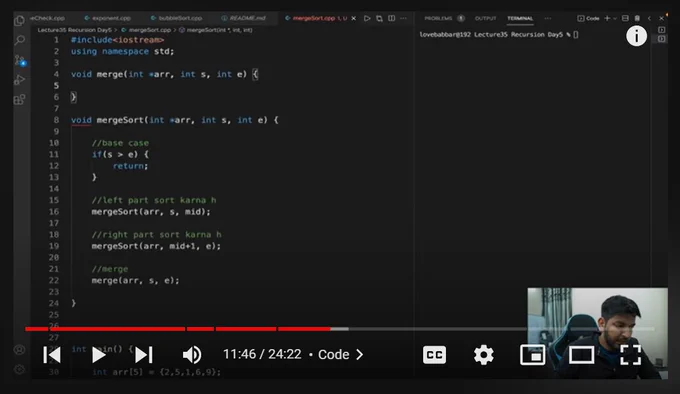The height and width of the screenshot is (394, 680).
Task: Click the 11:46 / 24:22 time display
Action: [x=262, y=355]
